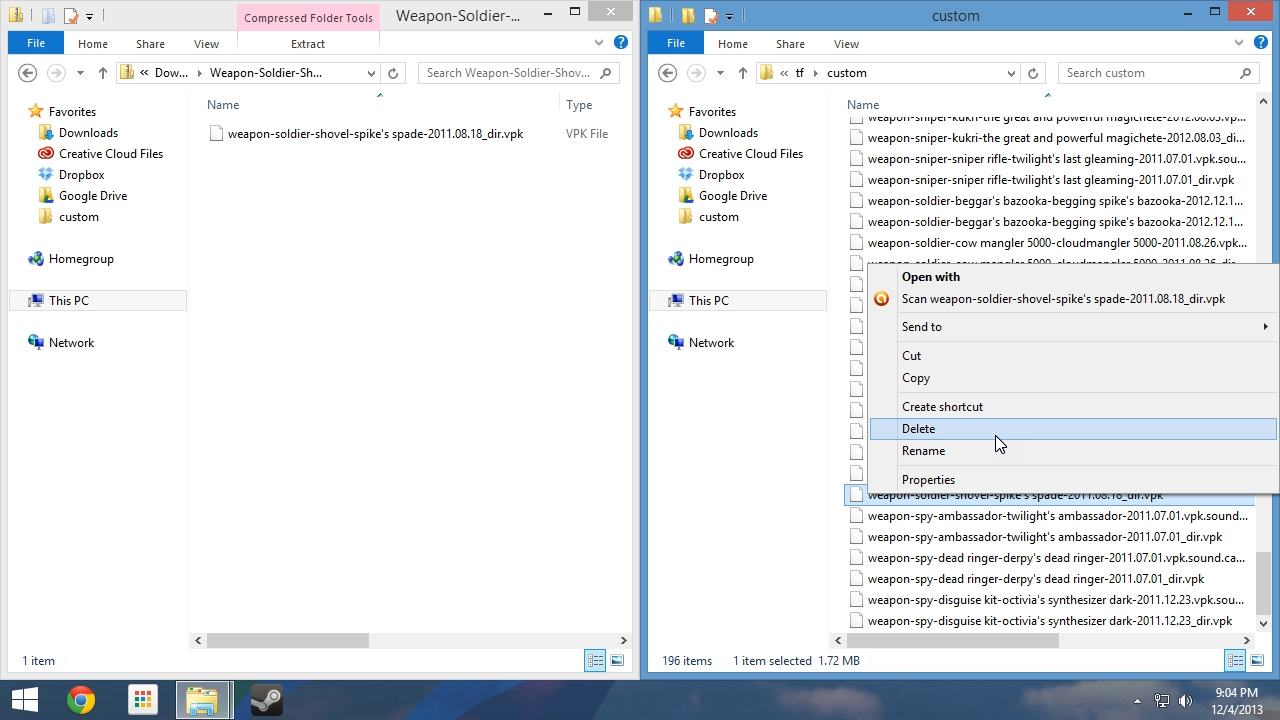Click Scan weapon-soldier-shovel context menu entry
The image size is (1280, 720).
(x=1073, y=299)
